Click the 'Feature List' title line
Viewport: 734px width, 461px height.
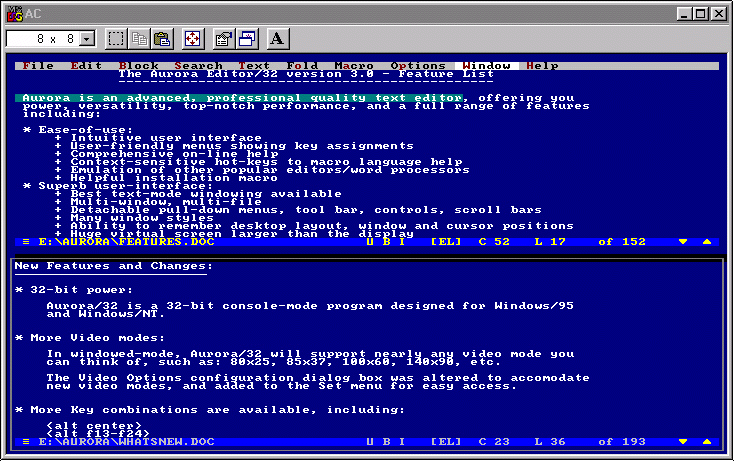[306, 74]
